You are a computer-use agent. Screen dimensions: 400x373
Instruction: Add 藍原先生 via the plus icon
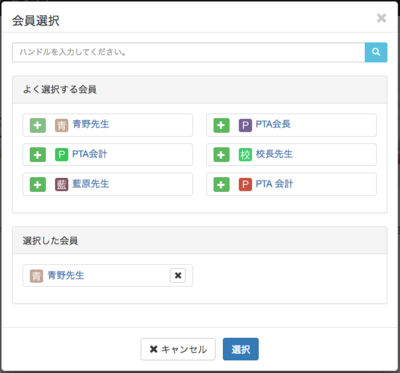pyautogui.click(x=38, y=184)
